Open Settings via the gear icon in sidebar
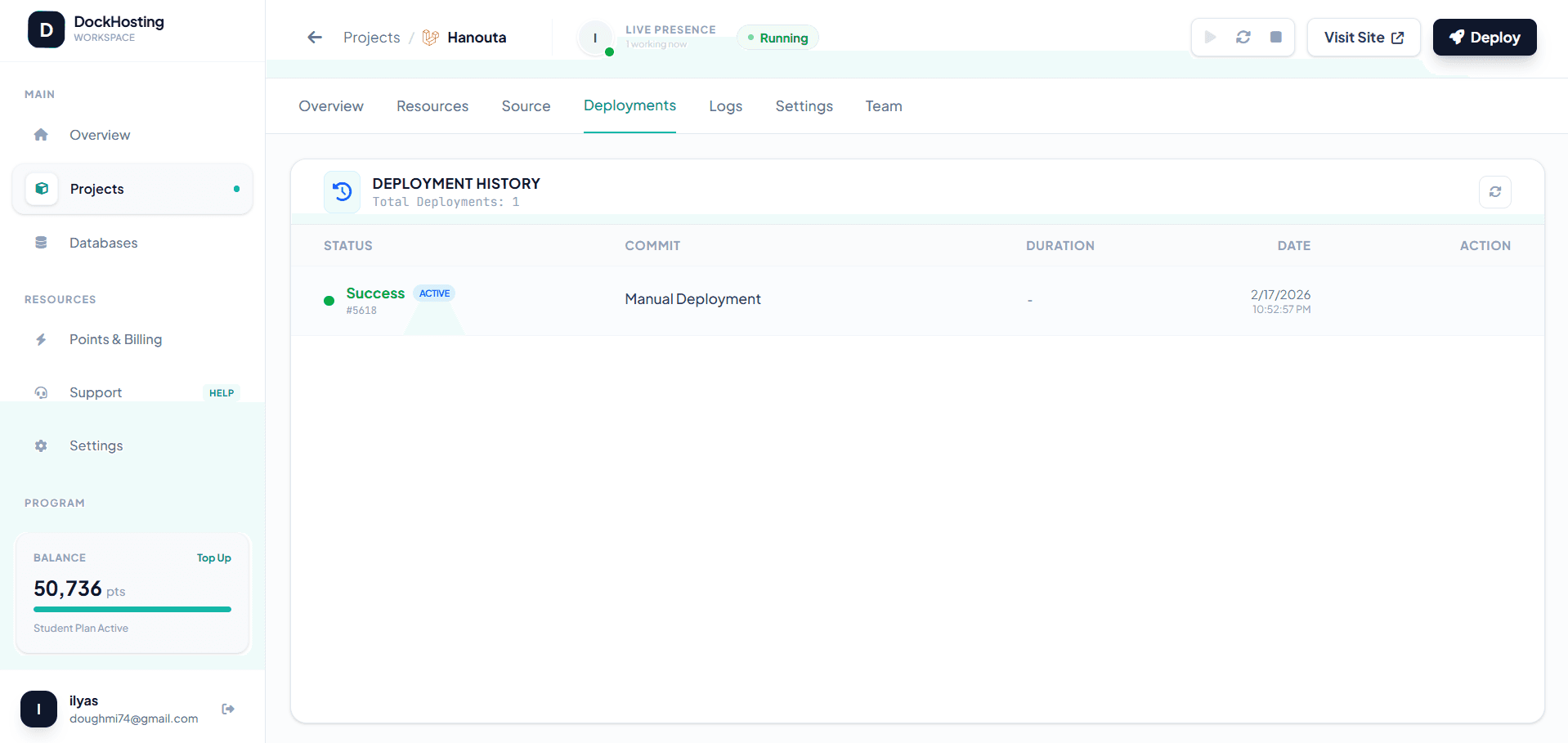The image size is (1568, 743). pyautogui.click(x=41, y=445)
